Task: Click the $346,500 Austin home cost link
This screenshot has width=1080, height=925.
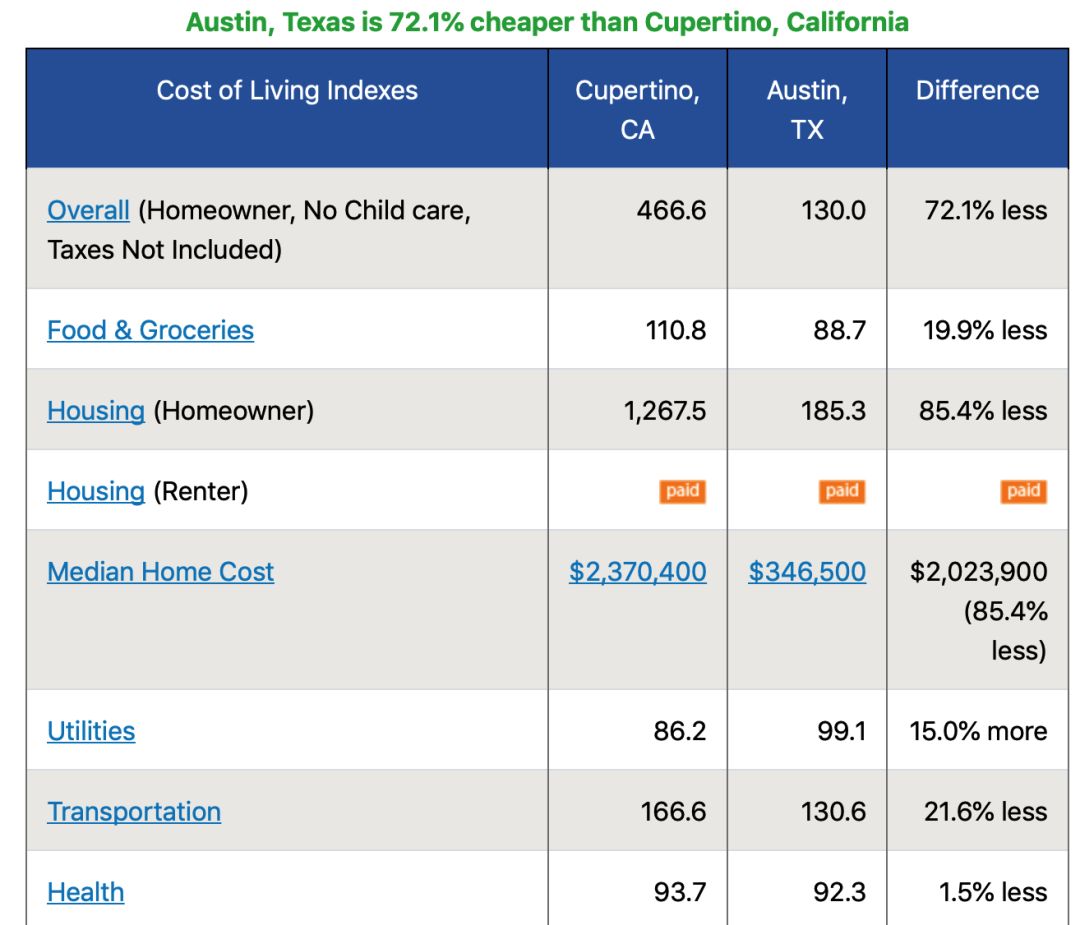Action: click(807, 572)
